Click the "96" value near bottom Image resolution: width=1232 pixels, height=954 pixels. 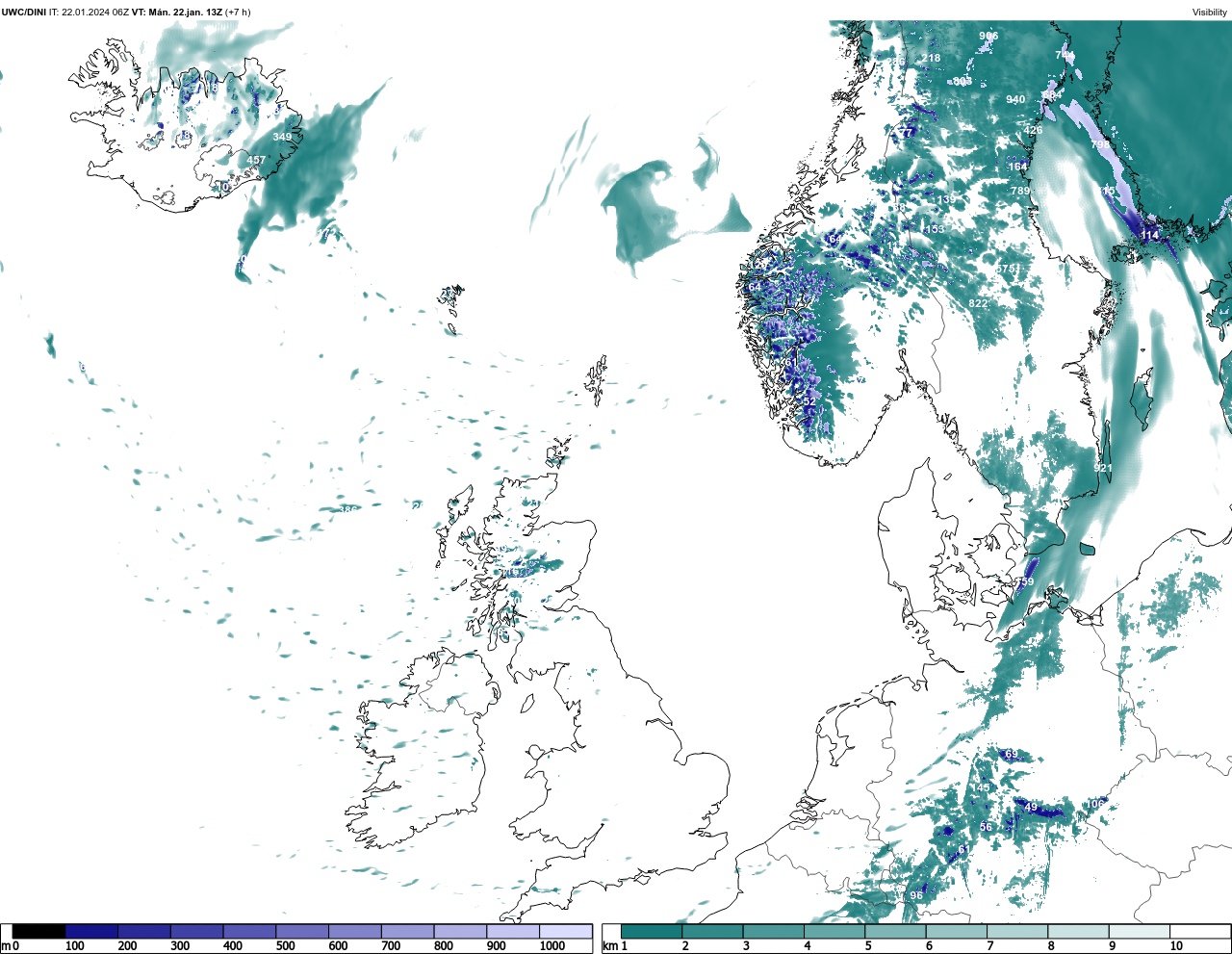(916, 895)
